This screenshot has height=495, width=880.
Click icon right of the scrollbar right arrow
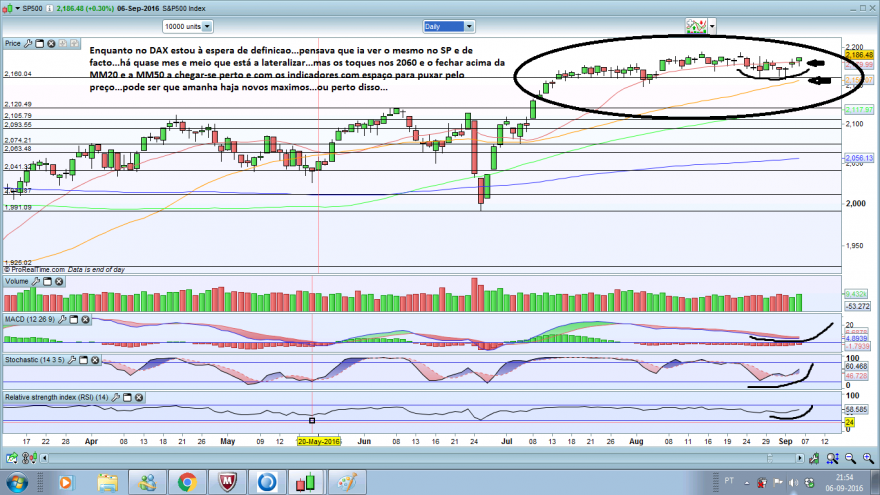click(814, 459)
